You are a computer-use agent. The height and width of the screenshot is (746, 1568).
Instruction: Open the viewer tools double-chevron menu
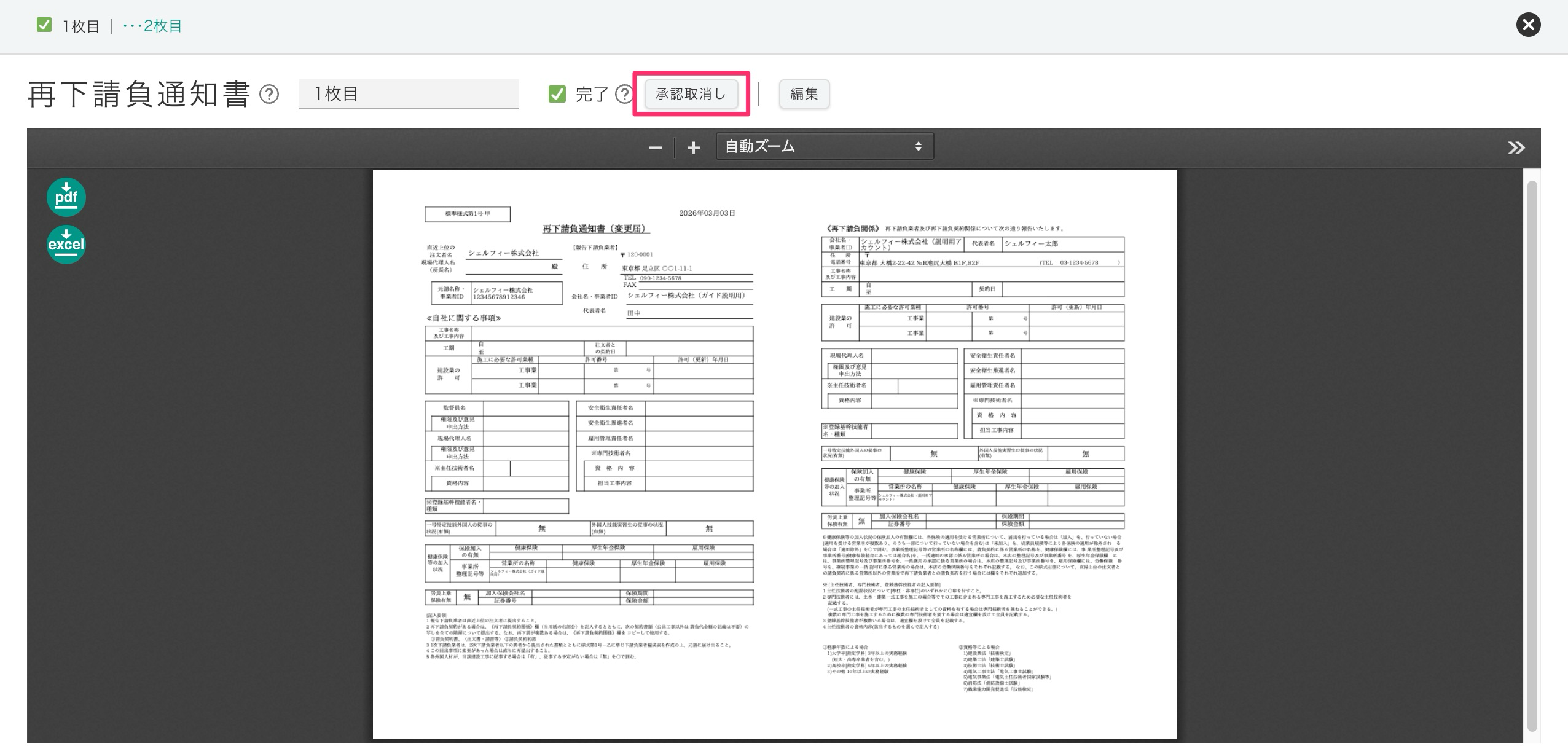point(1516,147)
